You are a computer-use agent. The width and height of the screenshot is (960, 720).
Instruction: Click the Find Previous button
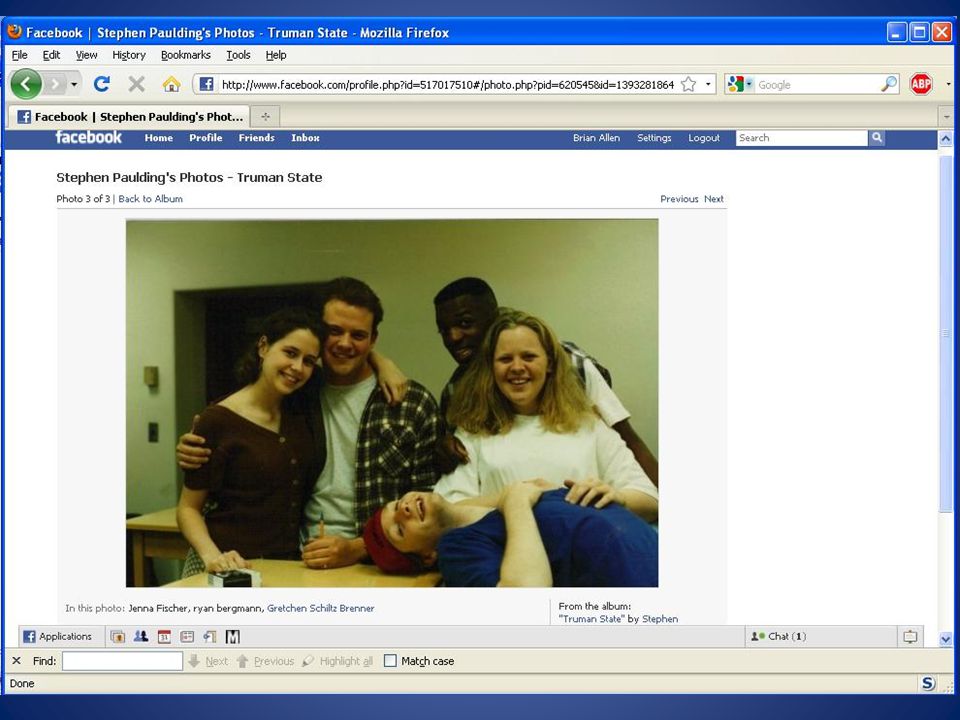pos(265,661)
